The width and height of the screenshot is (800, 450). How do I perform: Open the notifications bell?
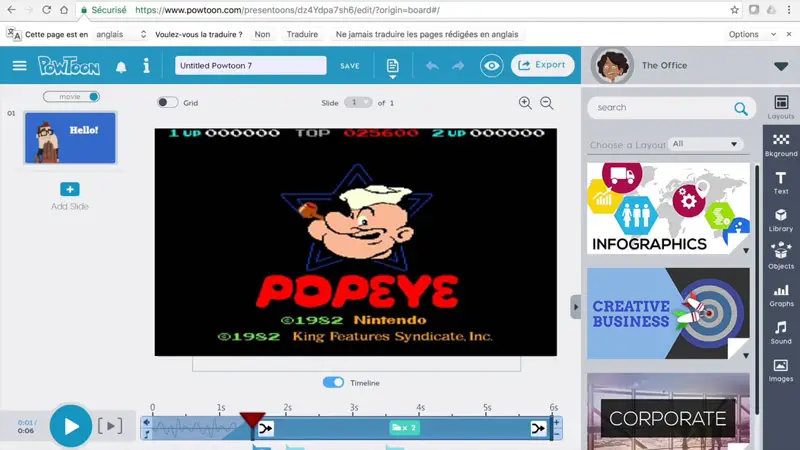(121, 67)
